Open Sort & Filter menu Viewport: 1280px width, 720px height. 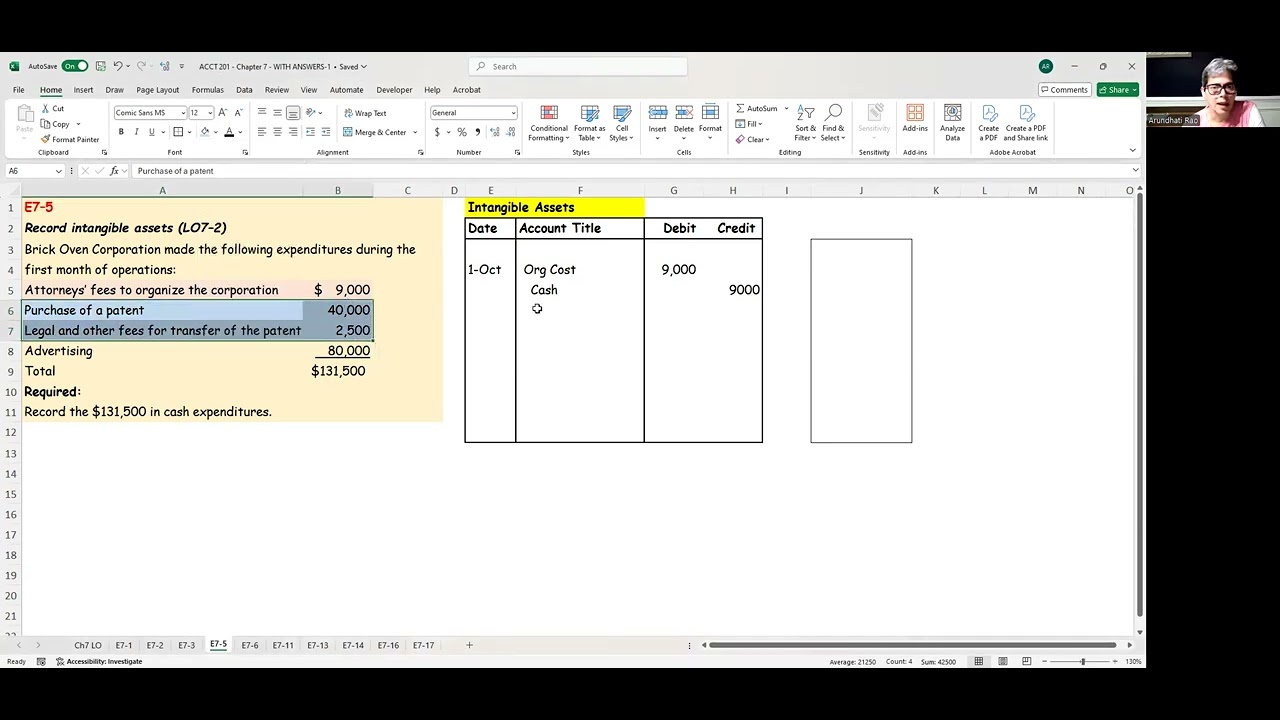coord(806,123)
